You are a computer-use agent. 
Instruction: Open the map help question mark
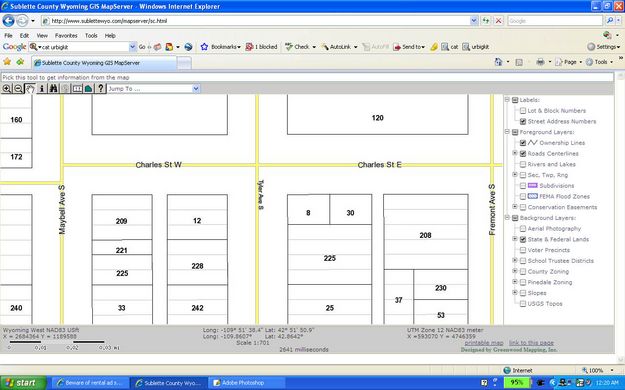100,89
